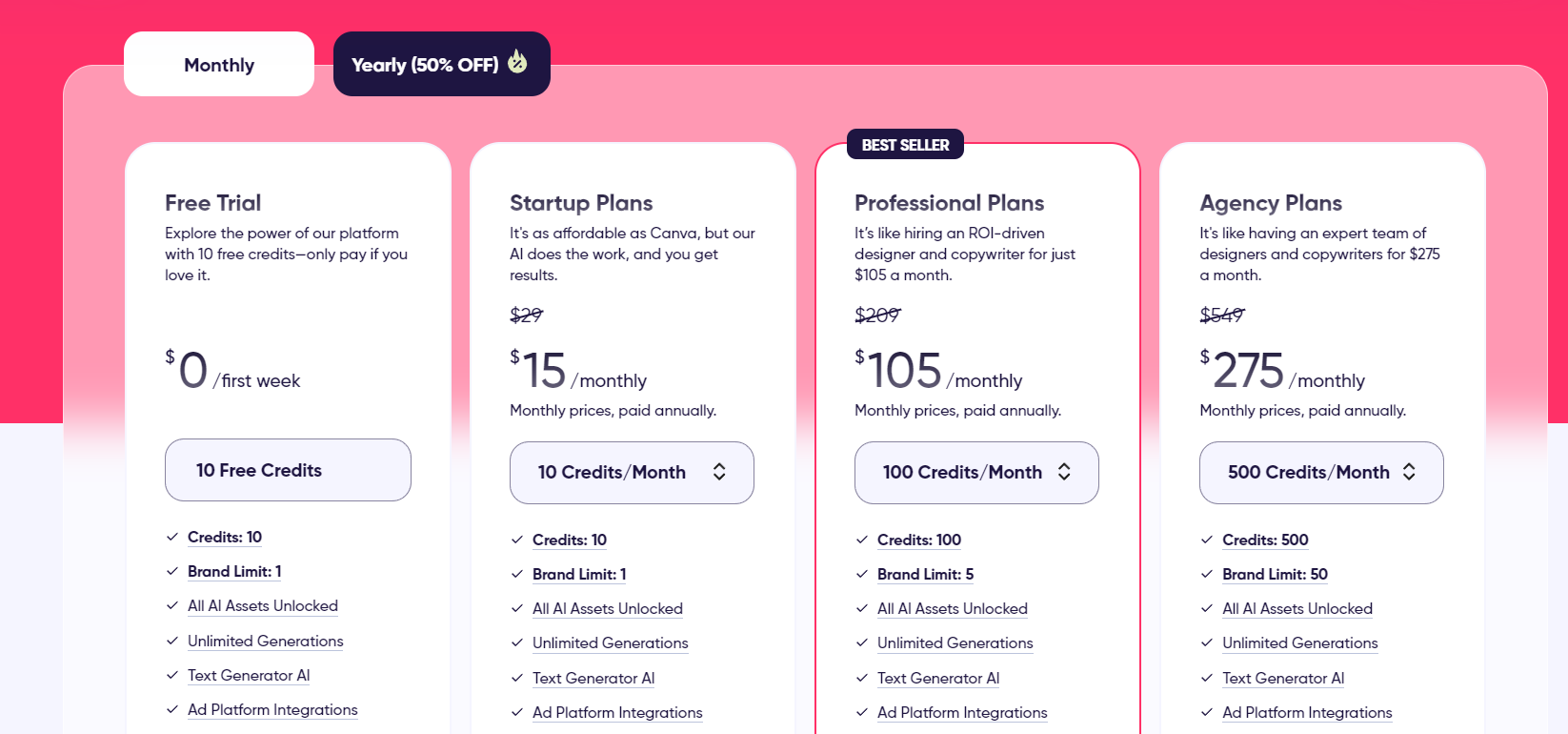The height and width of the screenshot is (734, 1568).
Task: Click Brand Limit: 50 in Agency Plans
Action: pyautogui.click(x=1275, y=574)
